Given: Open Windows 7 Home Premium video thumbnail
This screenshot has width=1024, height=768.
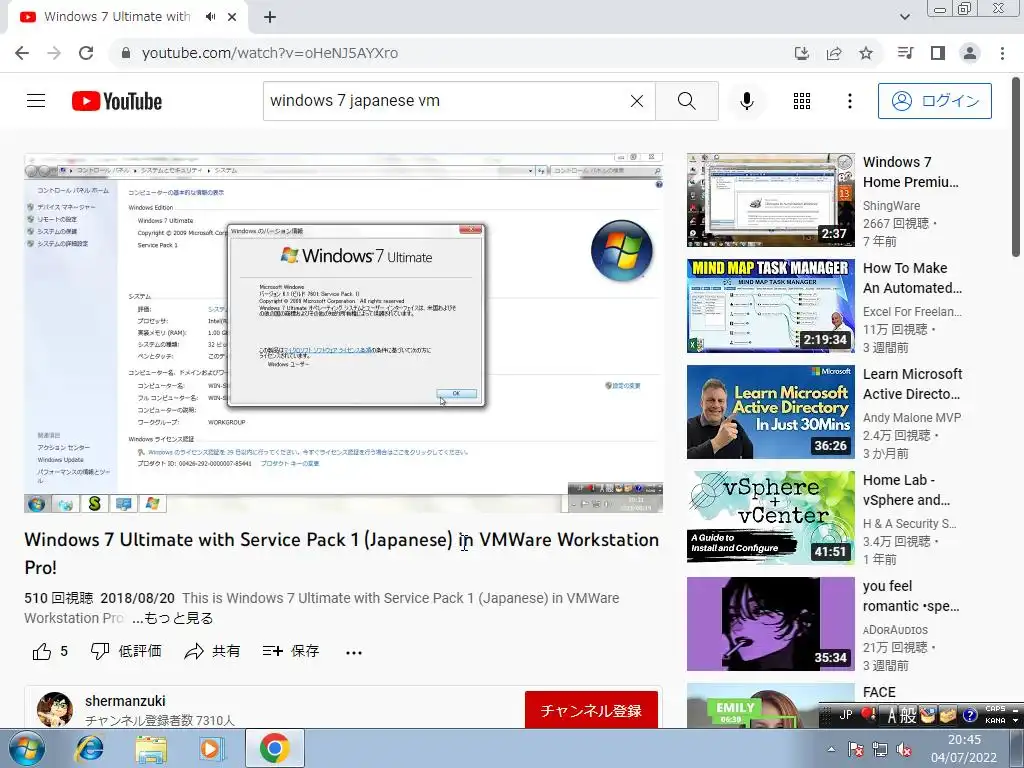Looking at the screenshot, I should [771, 200].
